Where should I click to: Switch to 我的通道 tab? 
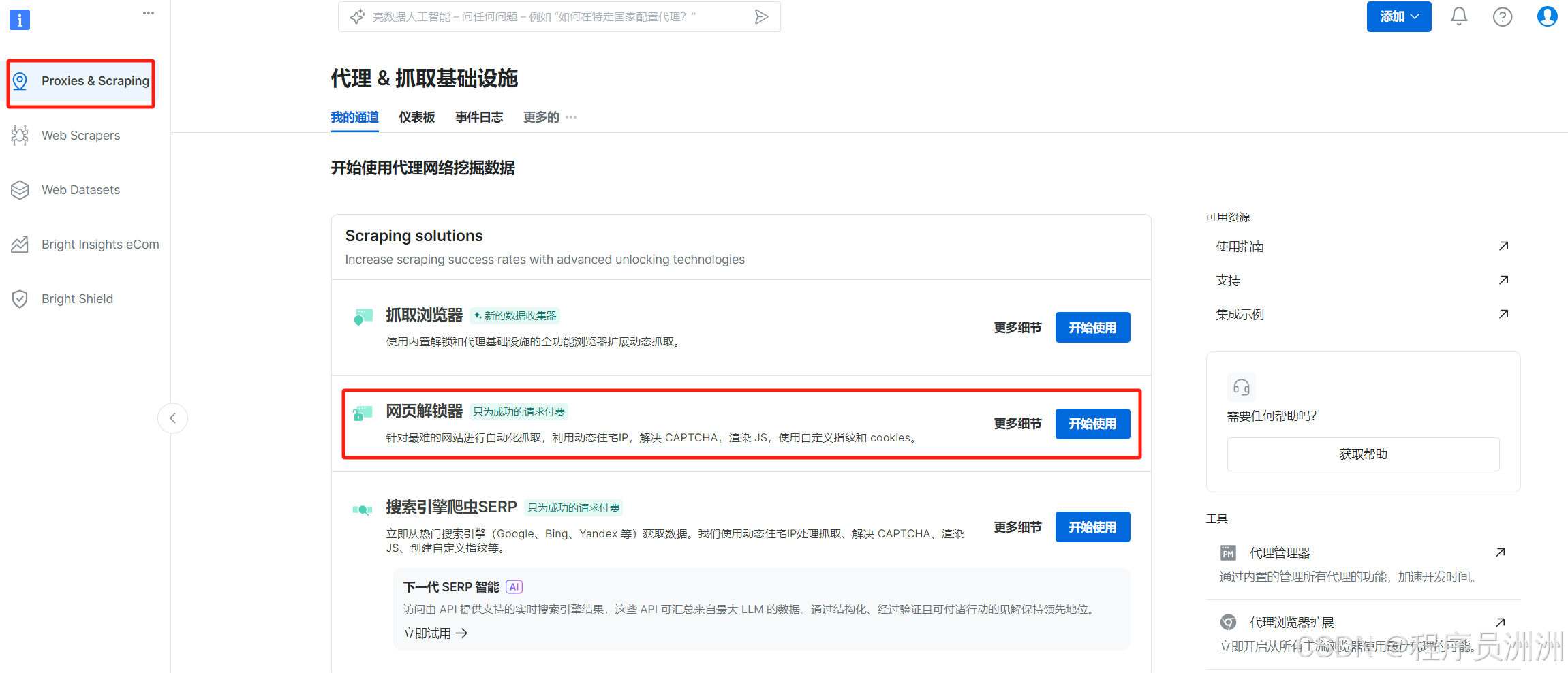pyautogui.click(x=354, y=117)
